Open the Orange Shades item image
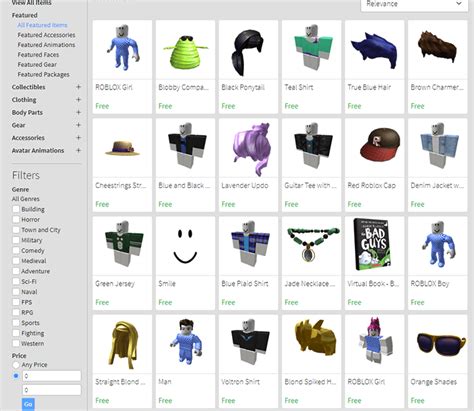Screen dimensions: 474x411 click(x=437, y=344)
